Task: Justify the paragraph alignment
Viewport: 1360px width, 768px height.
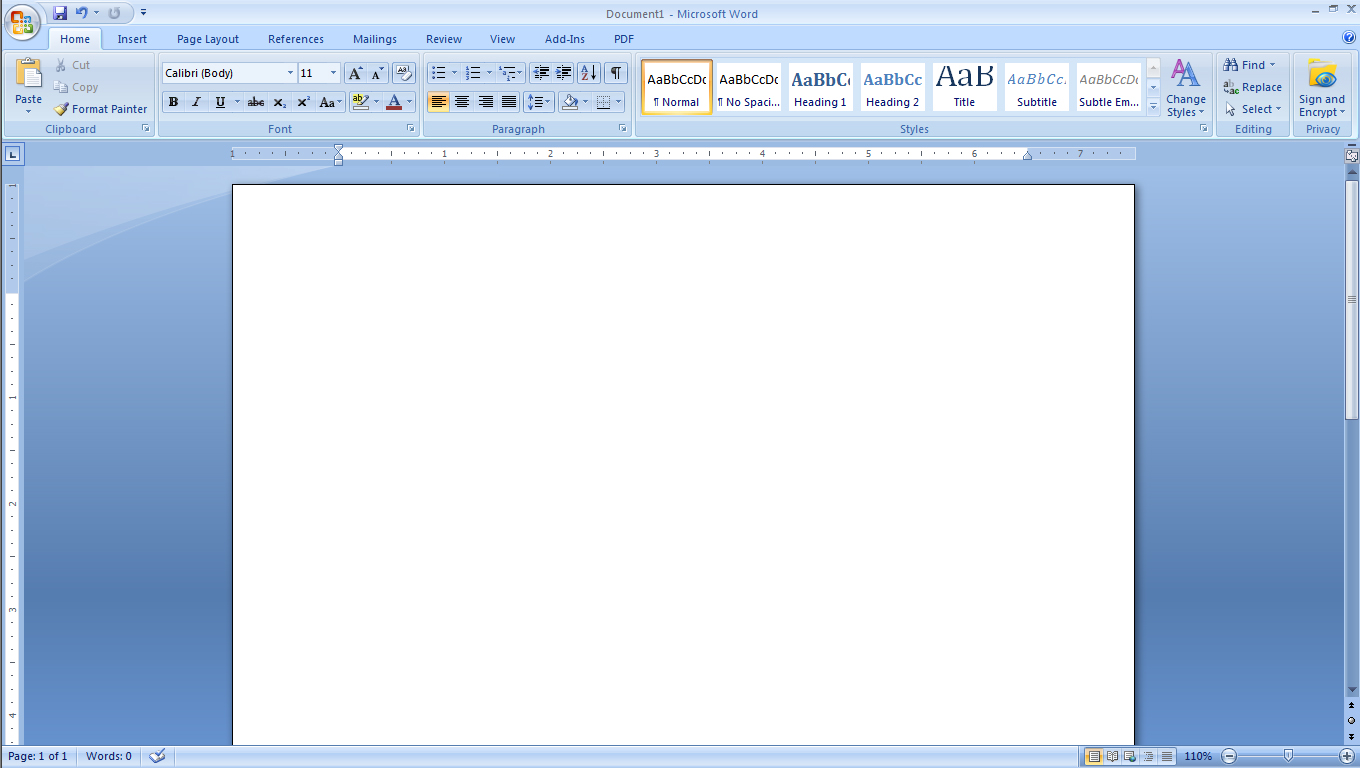Action: (x=508, y=102)
